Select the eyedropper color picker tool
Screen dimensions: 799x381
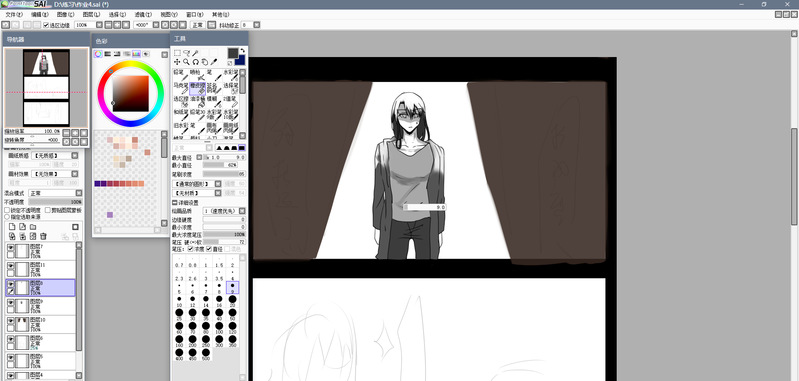coord(214,62)
